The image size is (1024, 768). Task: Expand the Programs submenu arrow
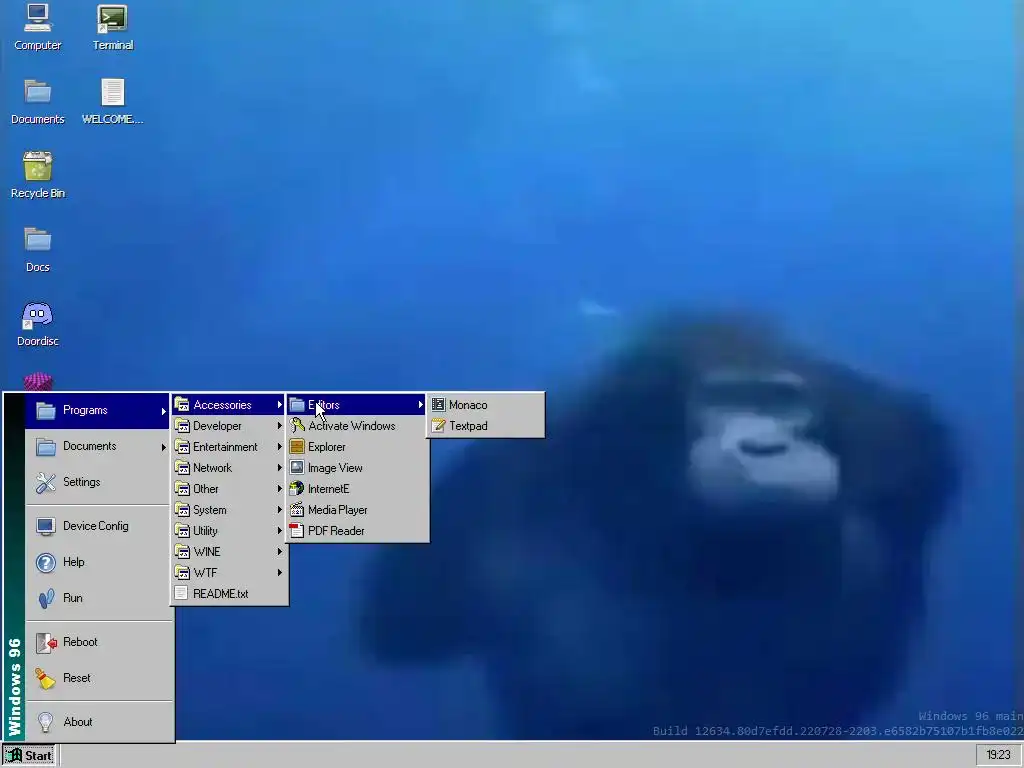pyautogui.click(x=163, y=411)
